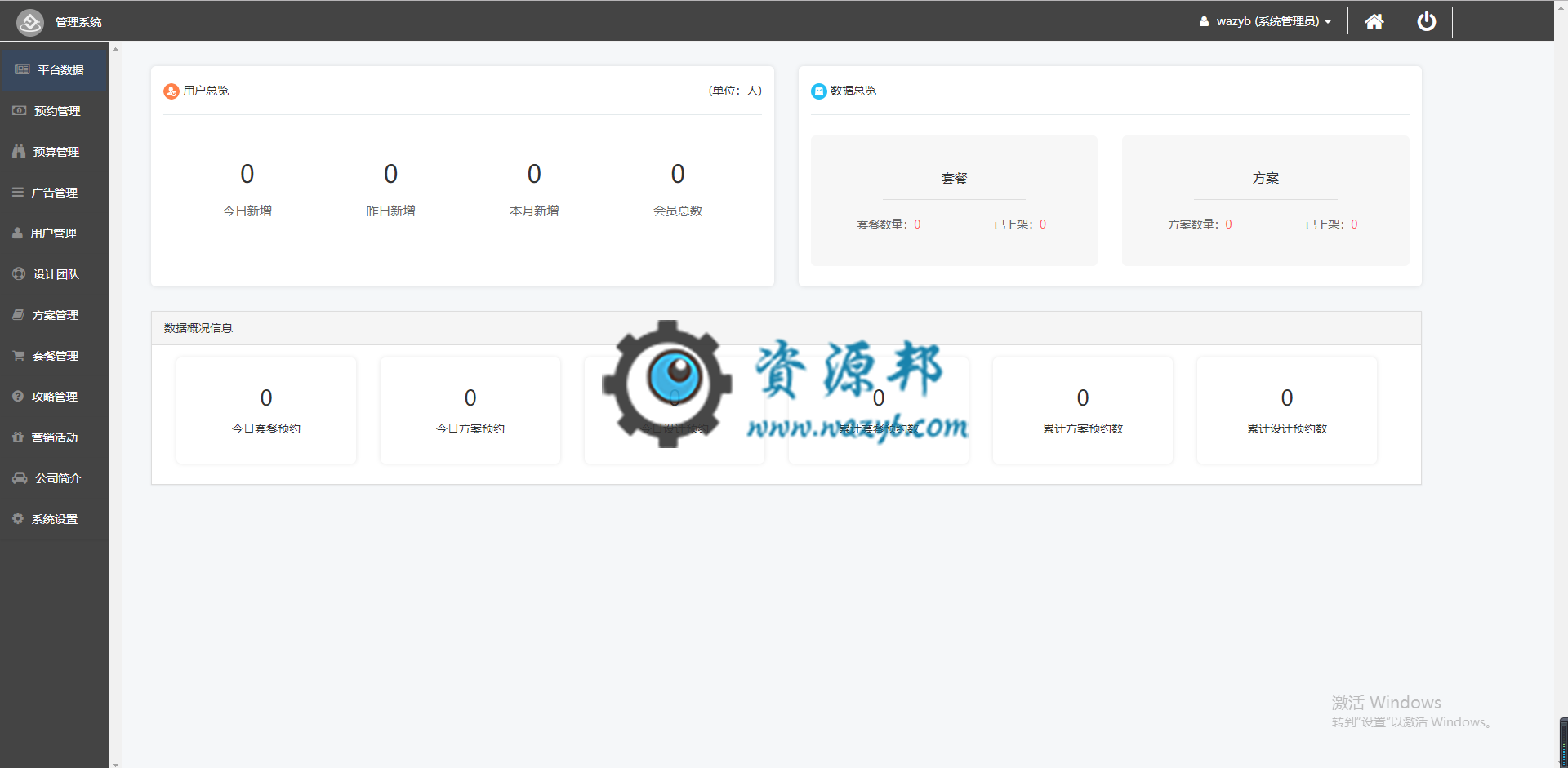Select the 累计设计预约数 stat card
1568x768 pixels.
tap(1287, 411)
